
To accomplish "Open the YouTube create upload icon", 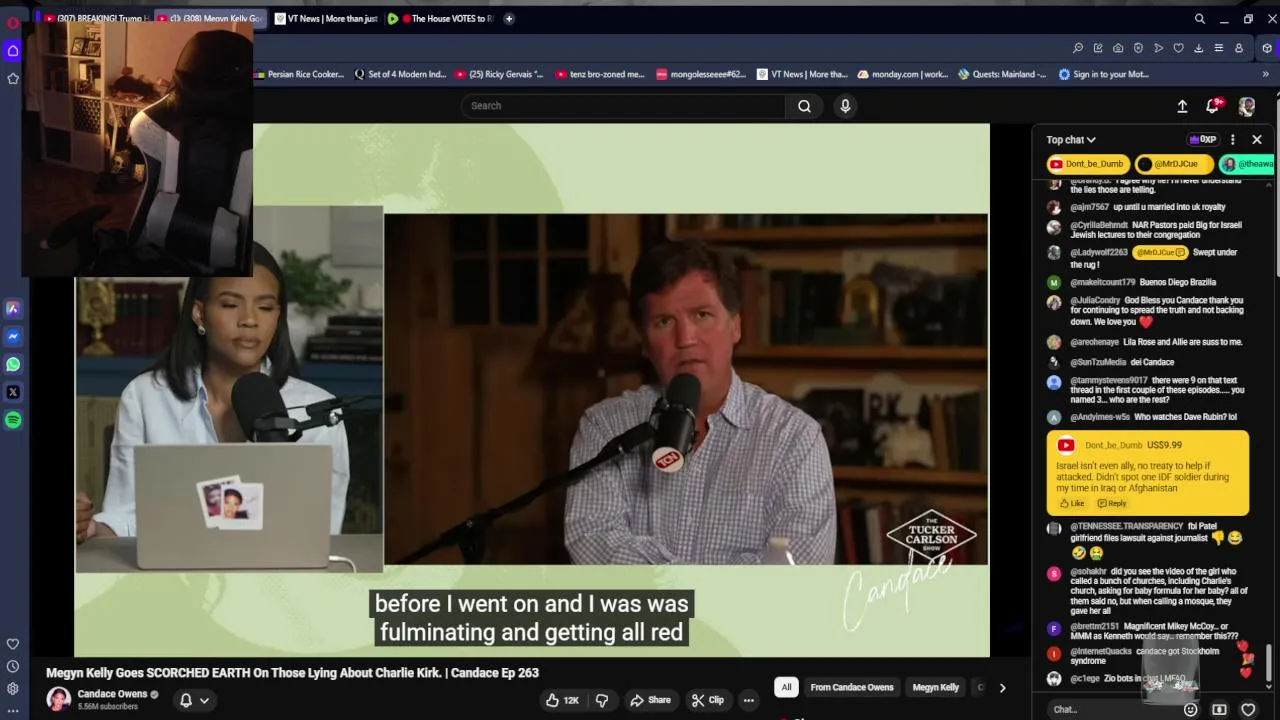I will [x=1182, y=106].
